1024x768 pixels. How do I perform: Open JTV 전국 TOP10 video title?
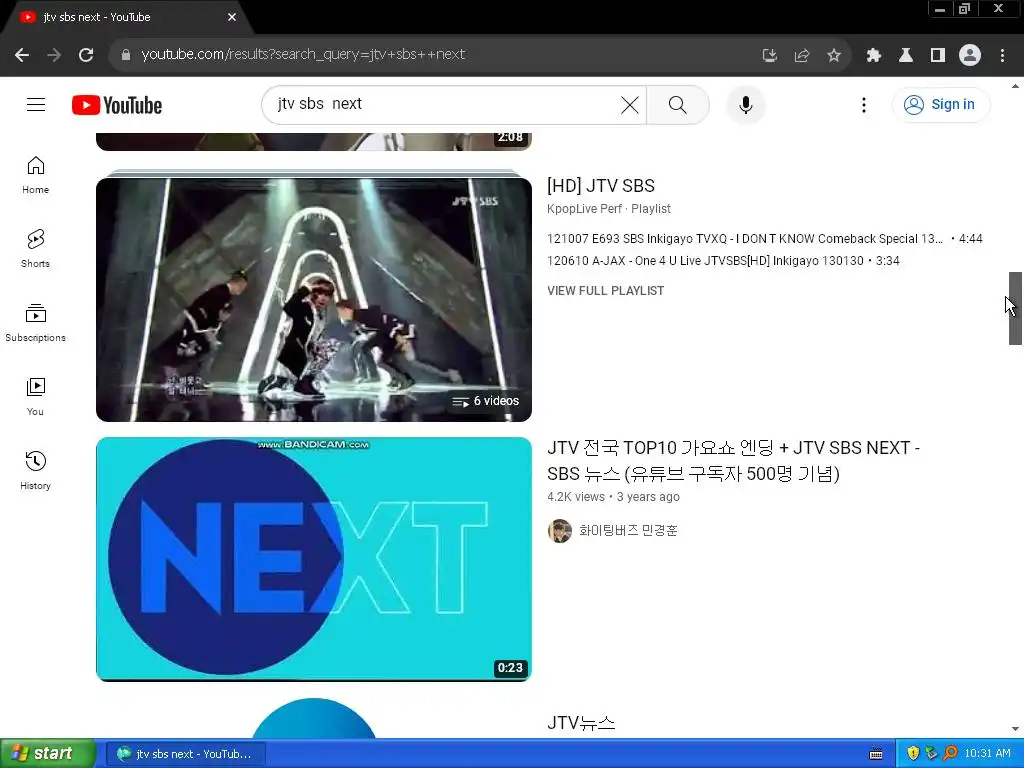[733, 460]
